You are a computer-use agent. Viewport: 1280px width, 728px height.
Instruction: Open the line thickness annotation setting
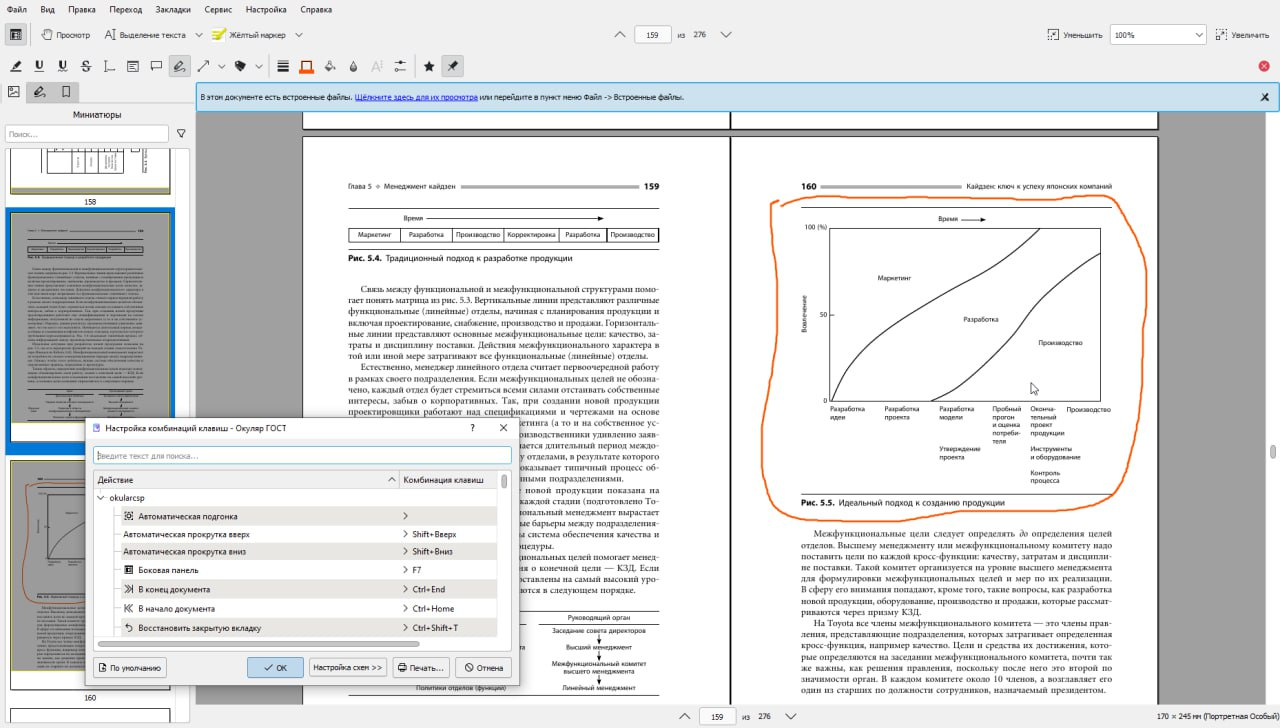281,66
